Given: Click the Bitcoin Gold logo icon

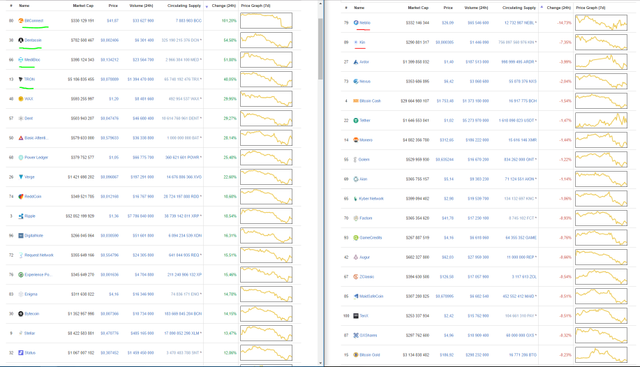Looking at the screenshot, I should click(356, 355).
